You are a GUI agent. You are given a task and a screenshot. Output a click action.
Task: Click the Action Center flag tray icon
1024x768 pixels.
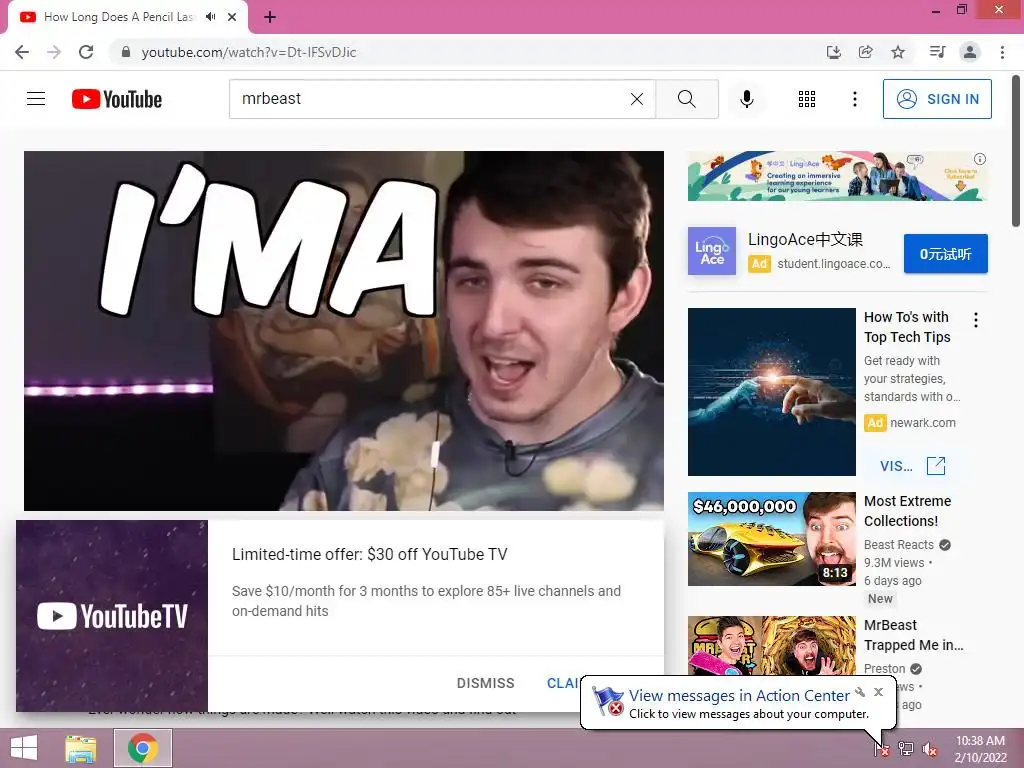[882, 748]
